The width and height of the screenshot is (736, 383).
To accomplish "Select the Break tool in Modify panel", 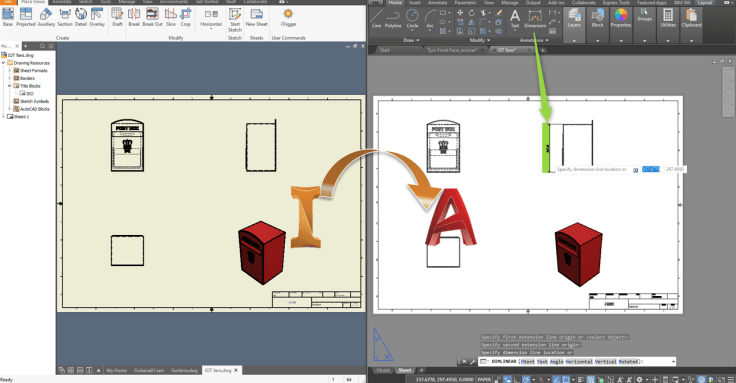I will pos(134,17).
